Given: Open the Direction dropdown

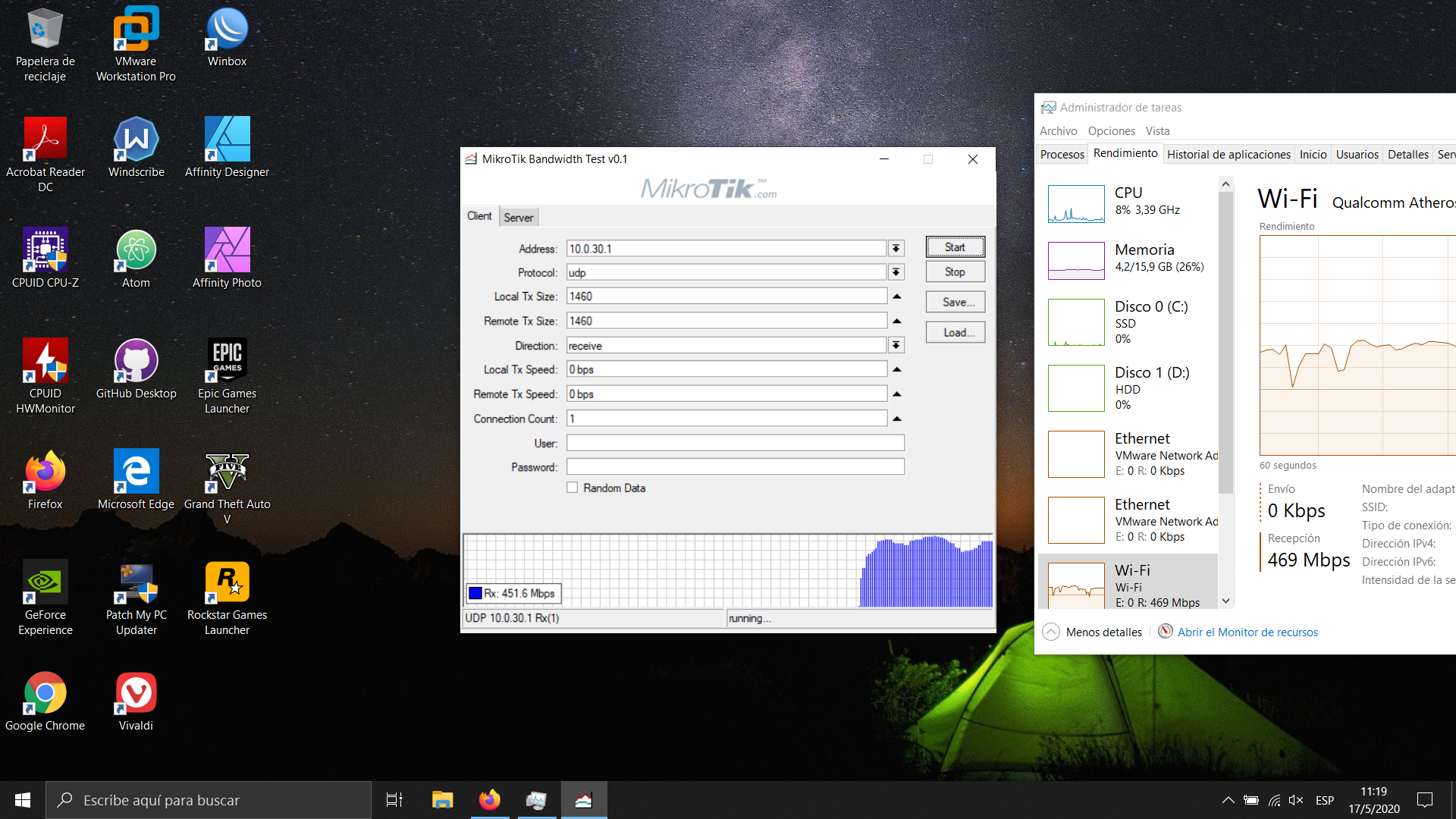Looking at the screenshot, I should point(896,346).
